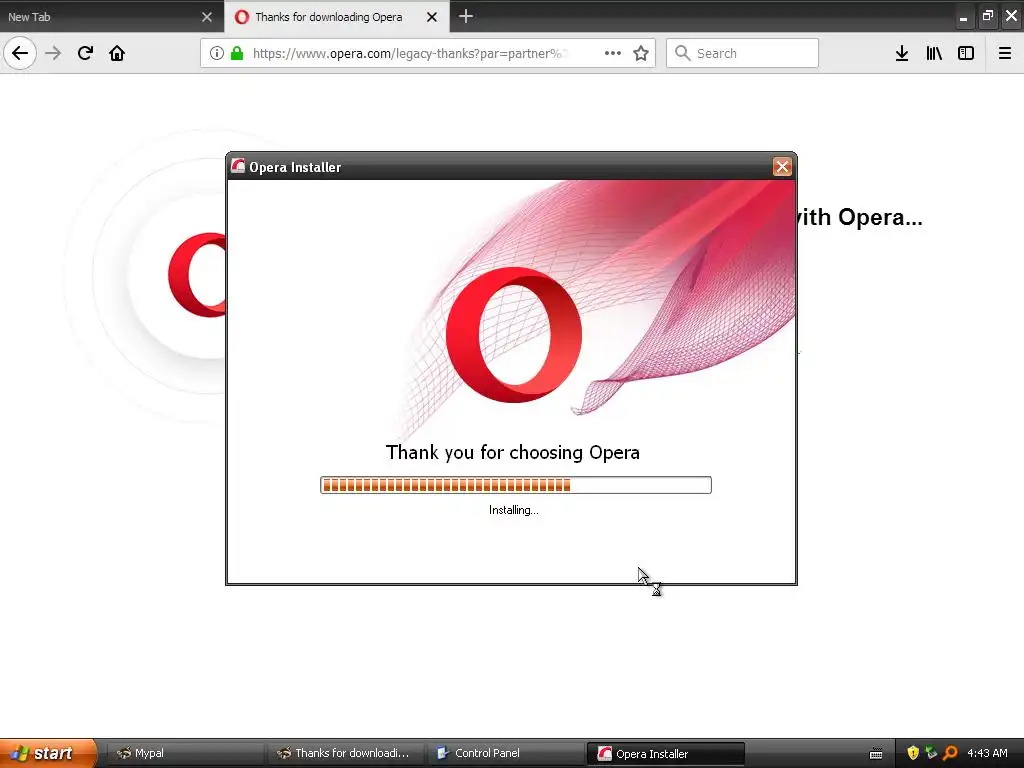This screenshot has width=1024, height=768.
Task: Click the 4:43 AM system clock
Action: (987, 753)
